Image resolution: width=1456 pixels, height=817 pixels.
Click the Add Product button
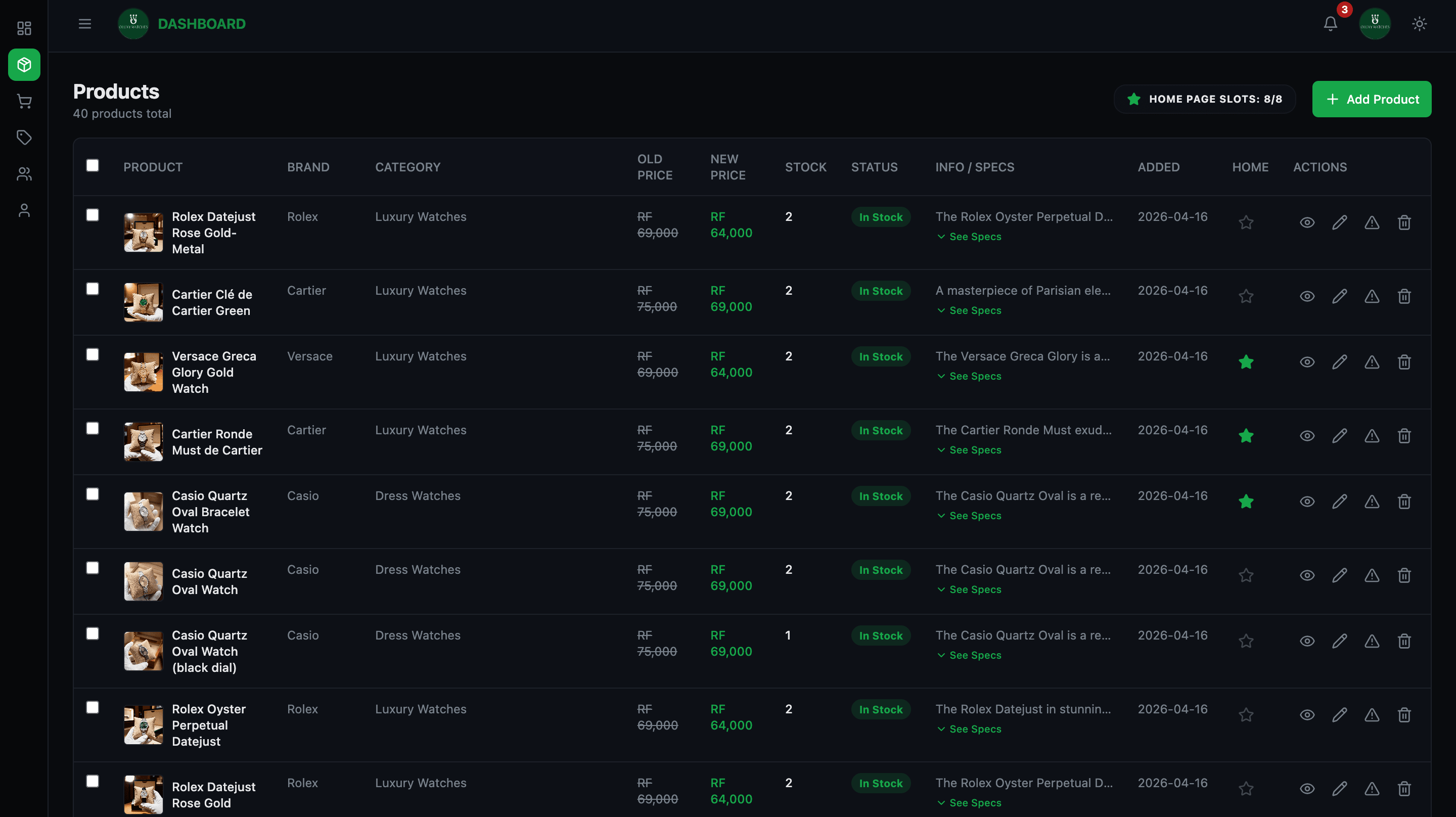pyautogui.click(x=1372, y=99)
